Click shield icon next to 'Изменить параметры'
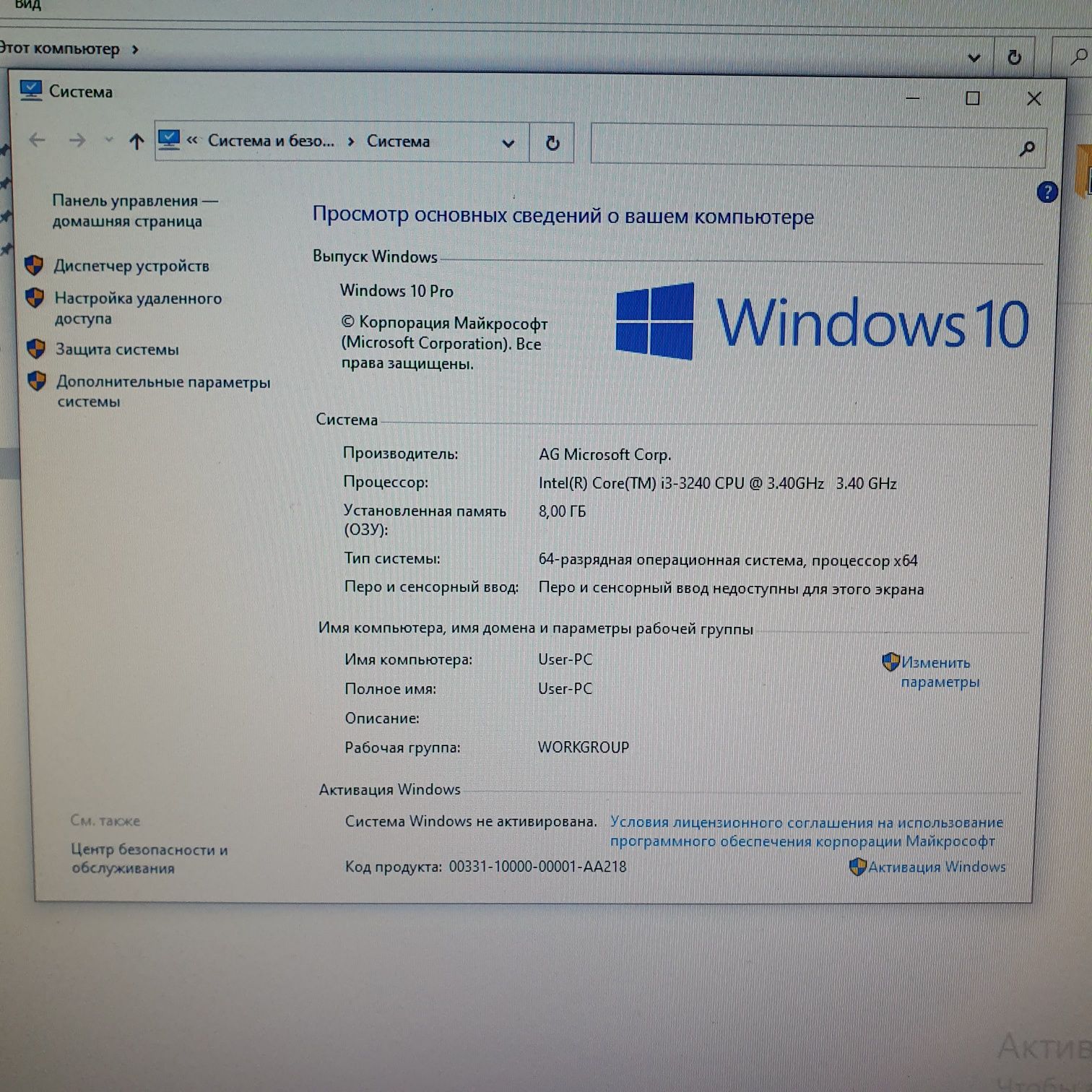1092x1092 pixels. coord(890,662)
